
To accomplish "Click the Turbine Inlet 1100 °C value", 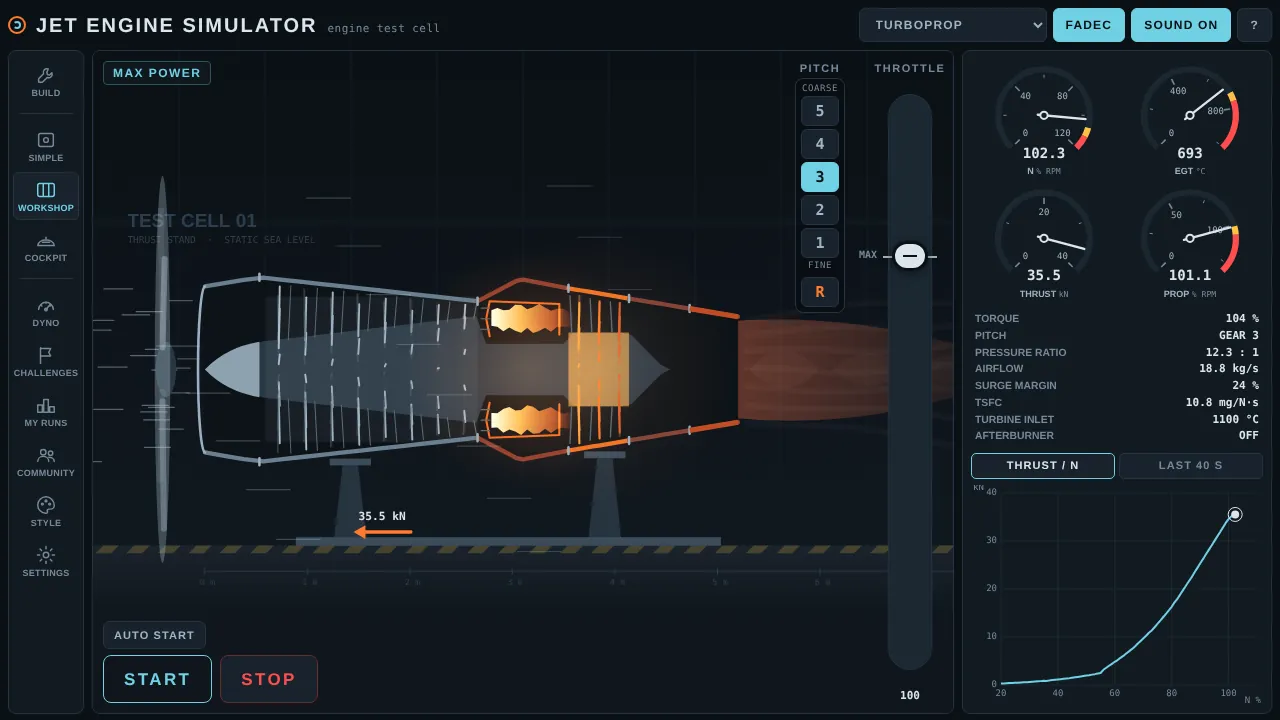I will point(1236,419).
